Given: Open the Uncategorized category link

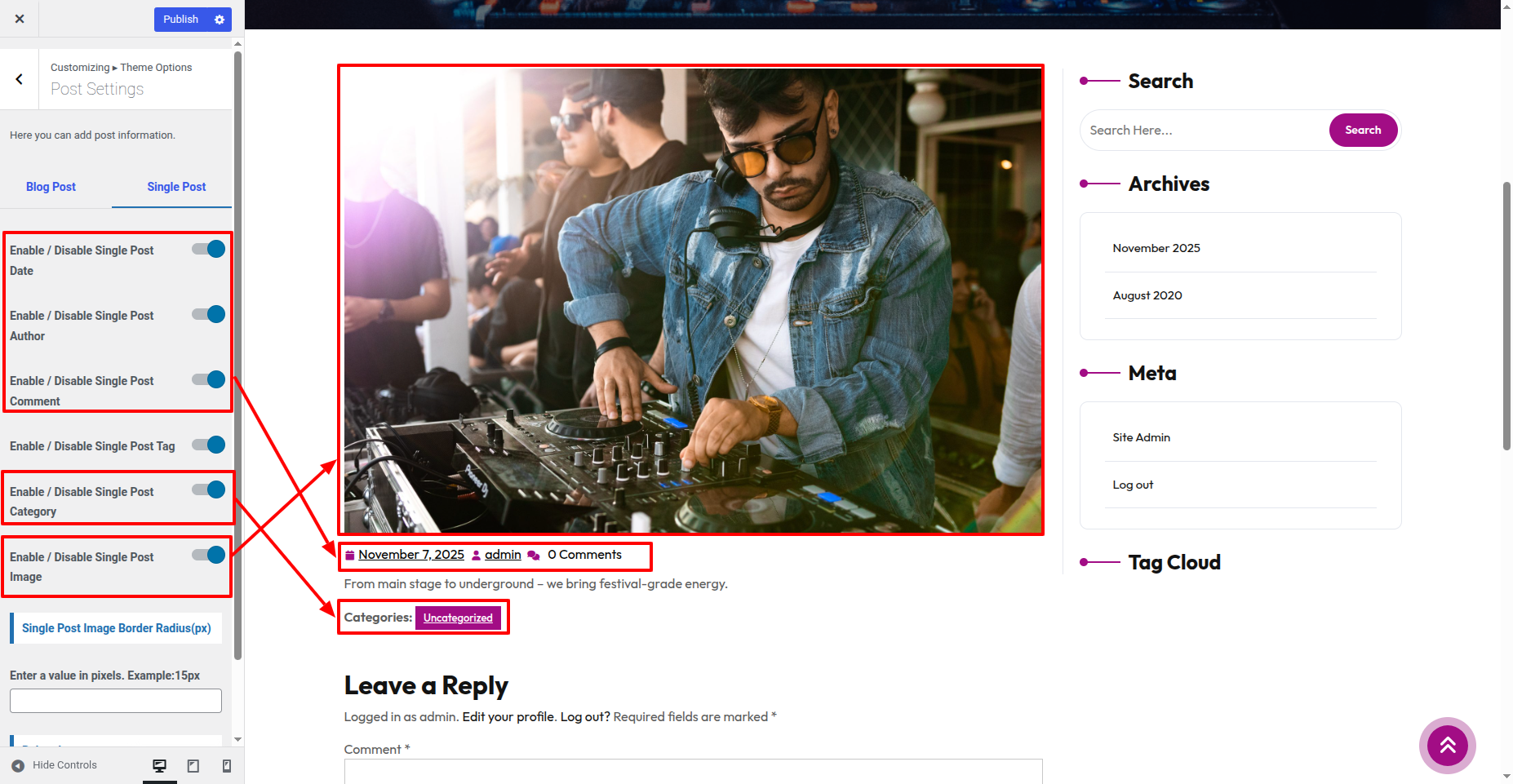Looking at the screenshot, I should point(458,618).
